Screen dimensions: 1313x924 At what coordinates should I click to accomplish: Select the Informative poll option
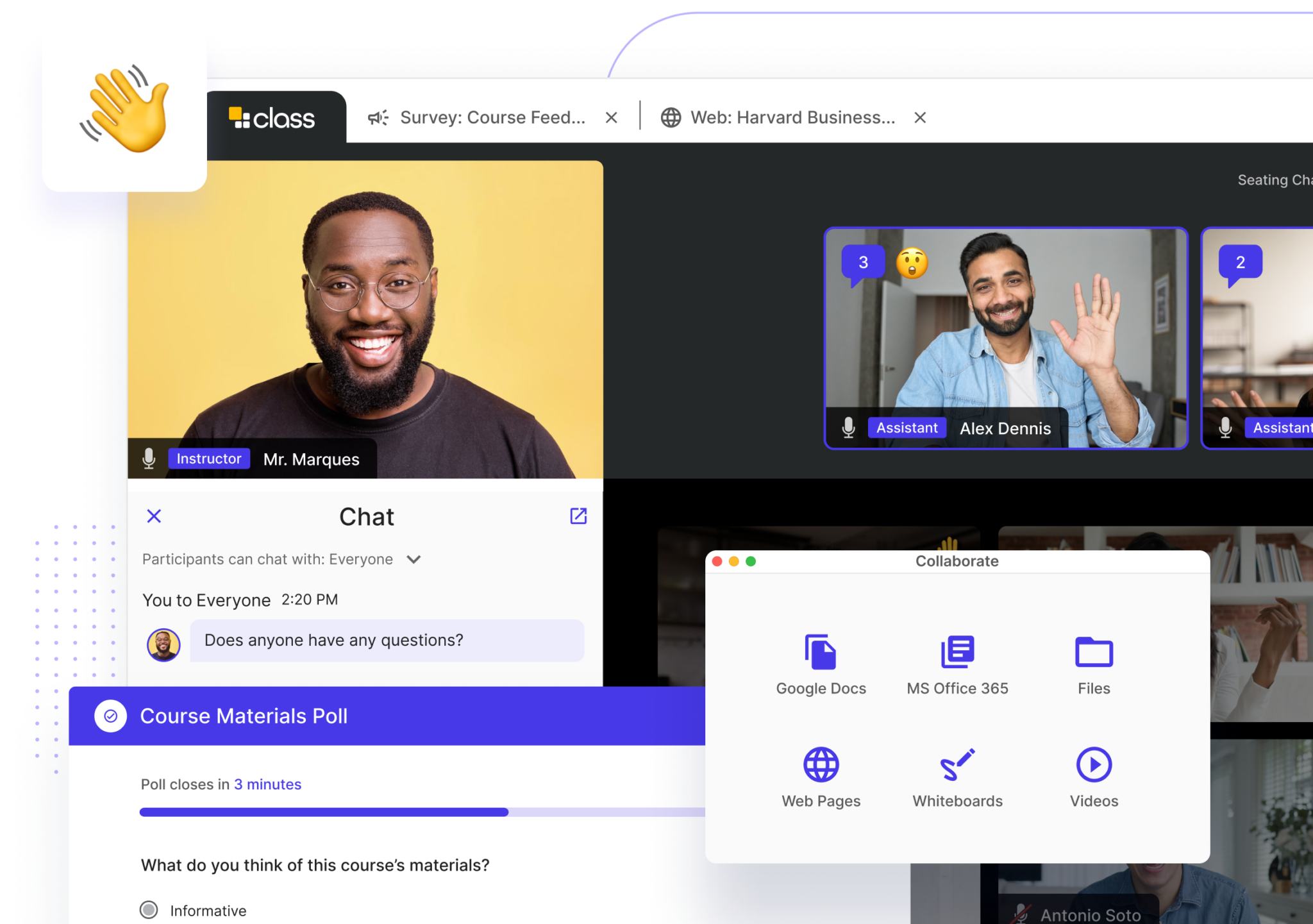pos(149,910)
